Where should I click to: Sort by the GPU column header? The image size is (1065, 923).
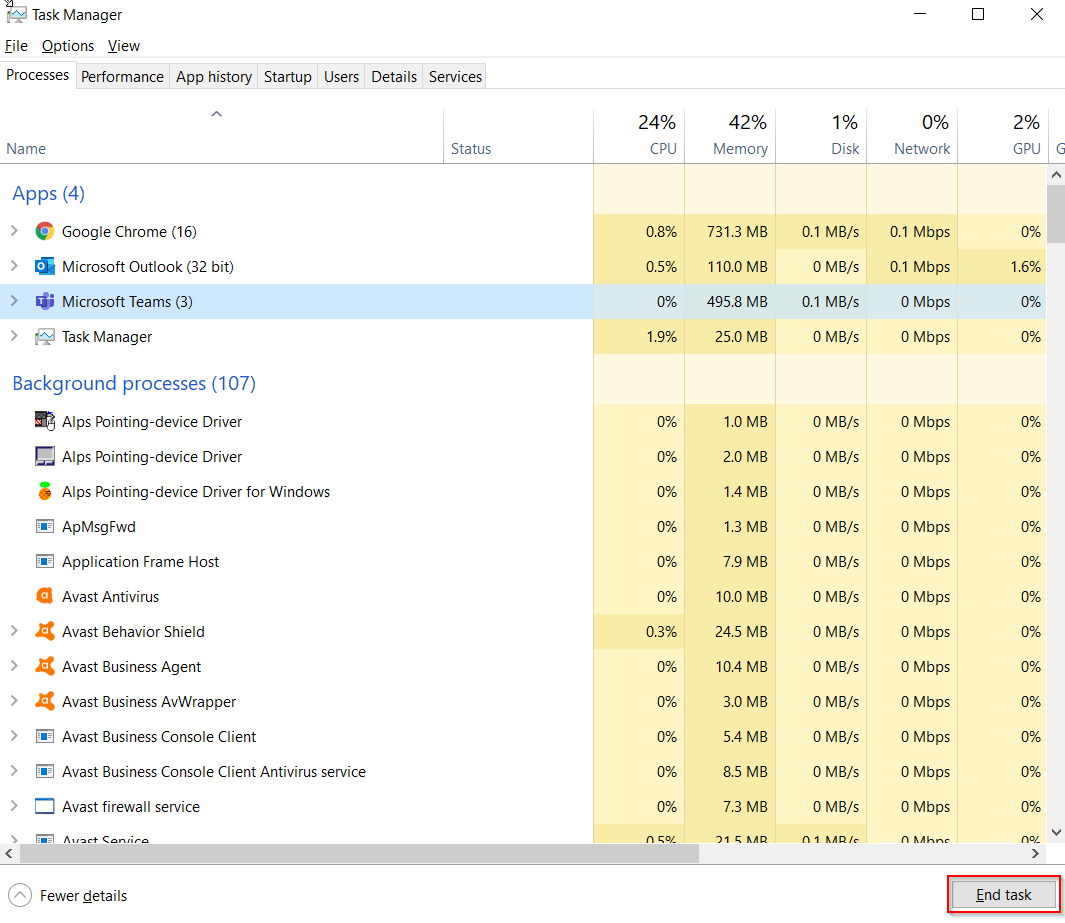[x=1003, y=137]
